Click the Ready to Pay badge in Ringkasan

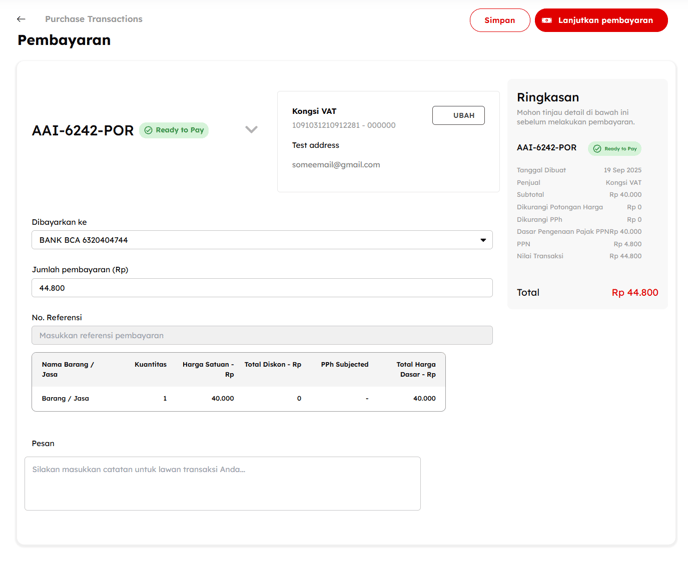(614, 148)
